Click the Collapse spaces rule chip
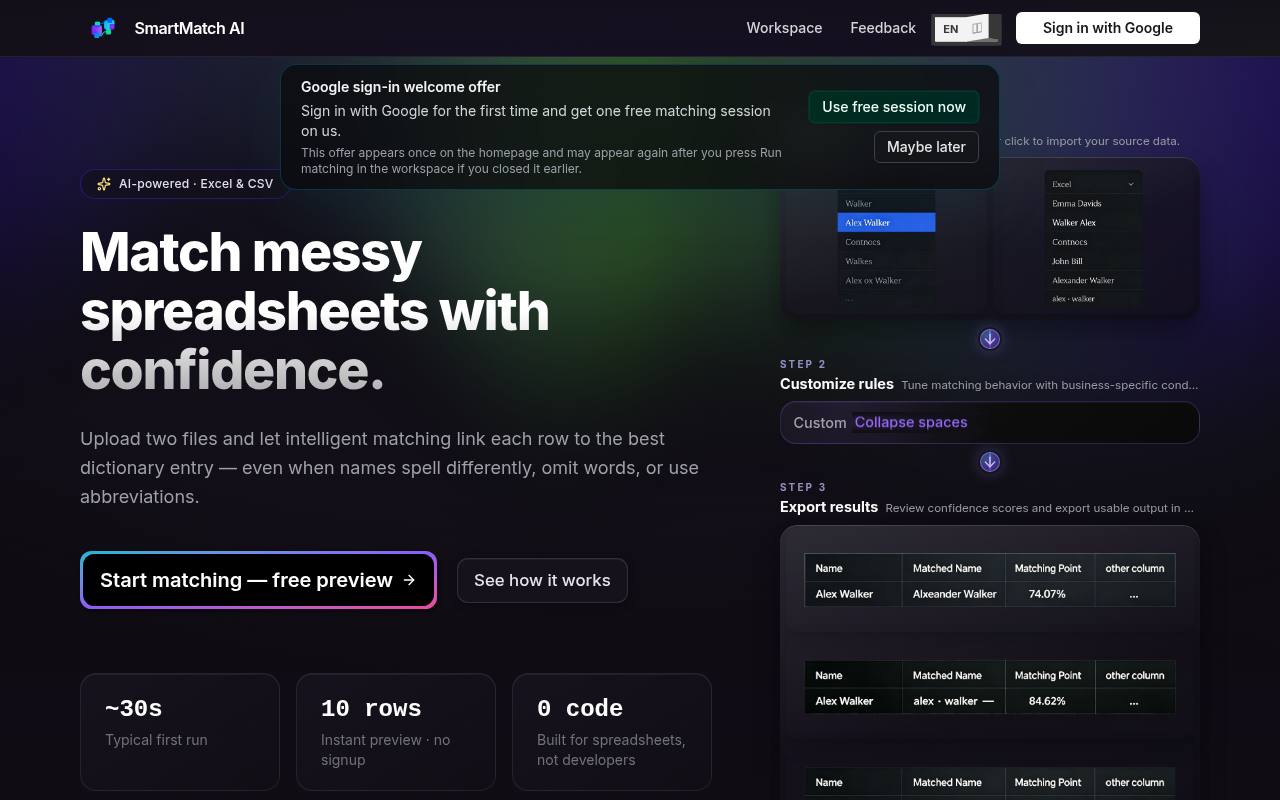 (911, 422)
